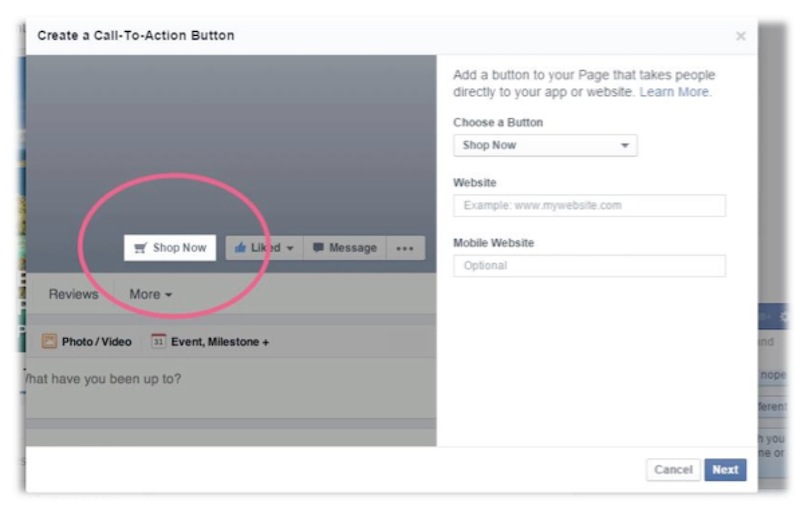Click the Mobile Website field label
Image resolution: width=800 pixels, height=524 pixels.
pos(493,243)
